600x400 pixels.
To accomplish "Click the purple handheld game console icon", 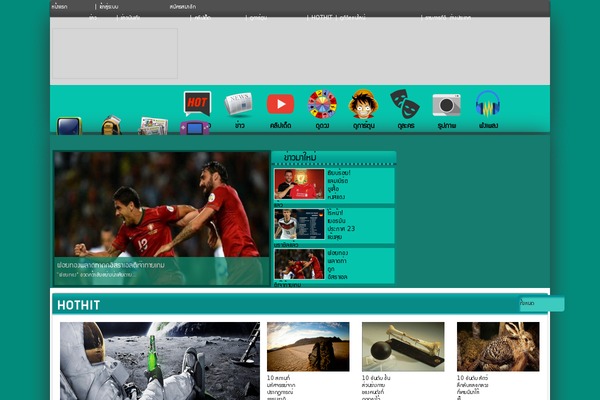I will coord(195,128).
